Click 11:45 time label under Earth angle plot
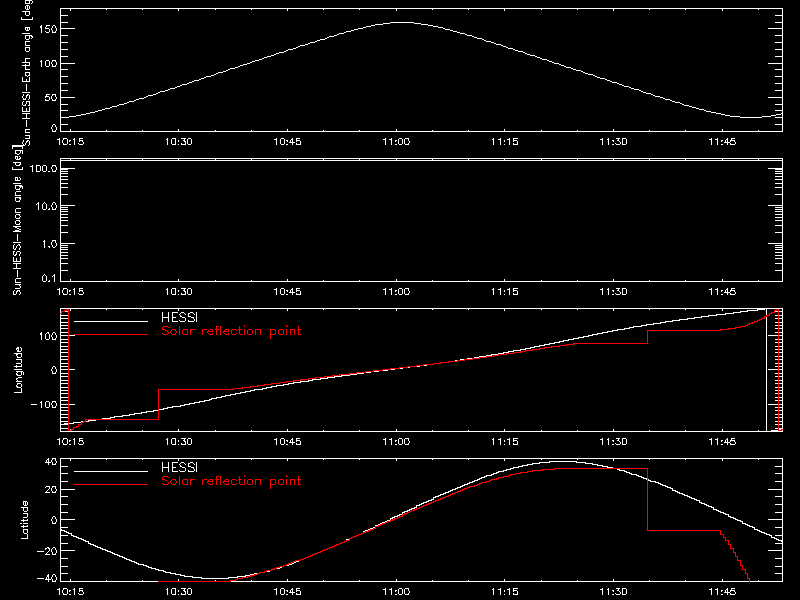Image resolution: width=800 pixels, height=600 pixels. (722, 141)
